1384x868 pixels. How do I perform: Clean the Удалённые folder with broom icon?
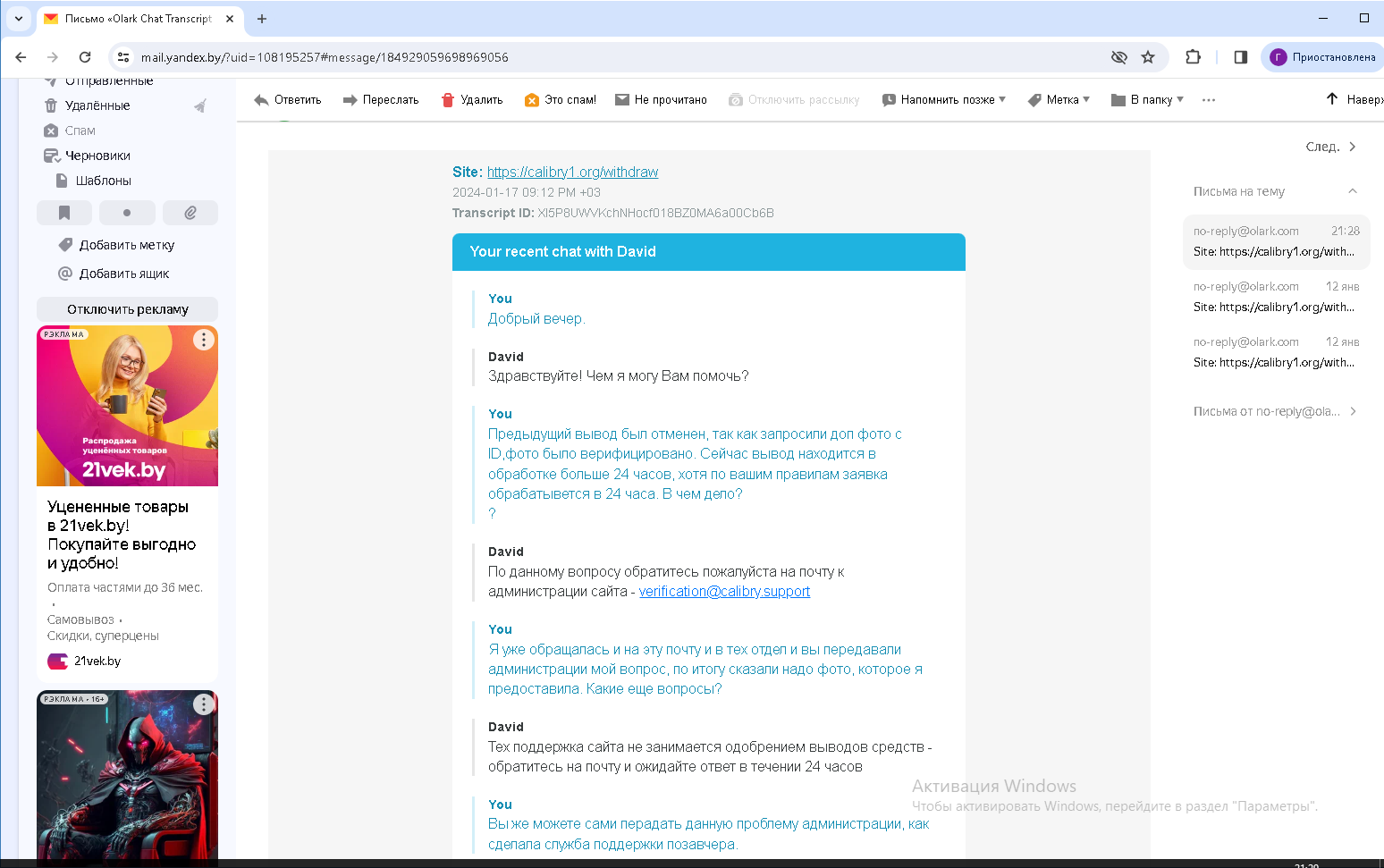(x=200, y=105)
